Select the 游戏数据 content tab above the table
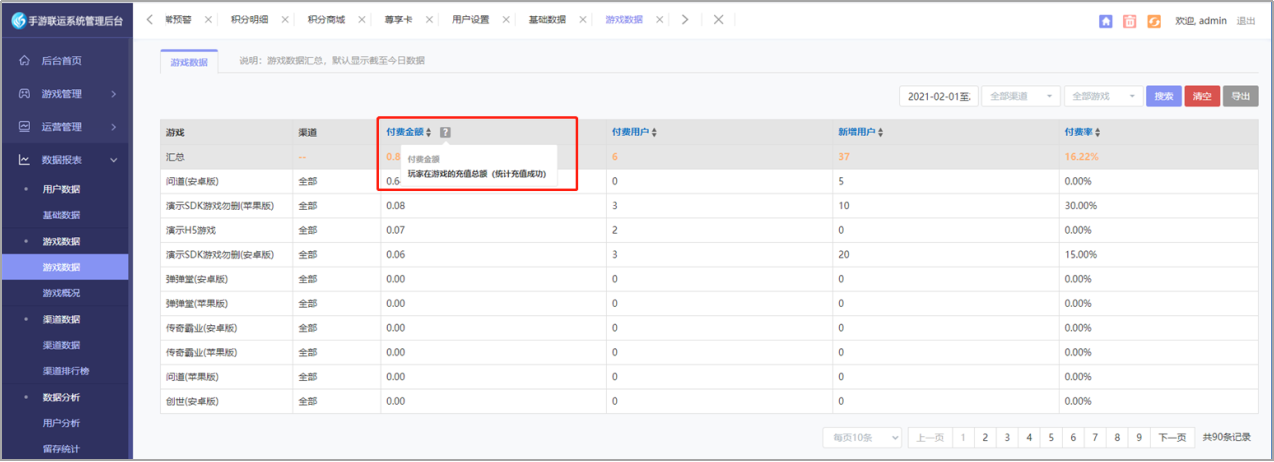Image resolution: width=1274 pixels, height=462 pixels. click(189, 61)
